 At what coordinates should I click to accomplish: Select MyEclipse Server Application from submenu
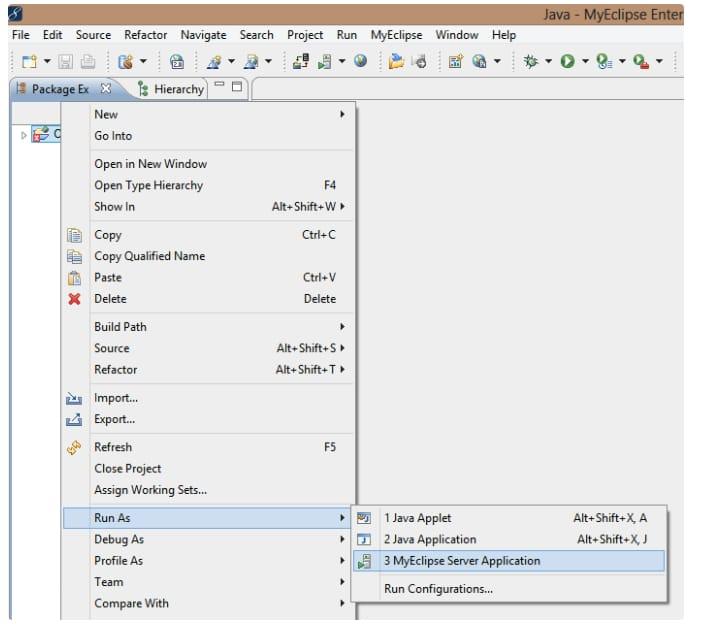461,561
